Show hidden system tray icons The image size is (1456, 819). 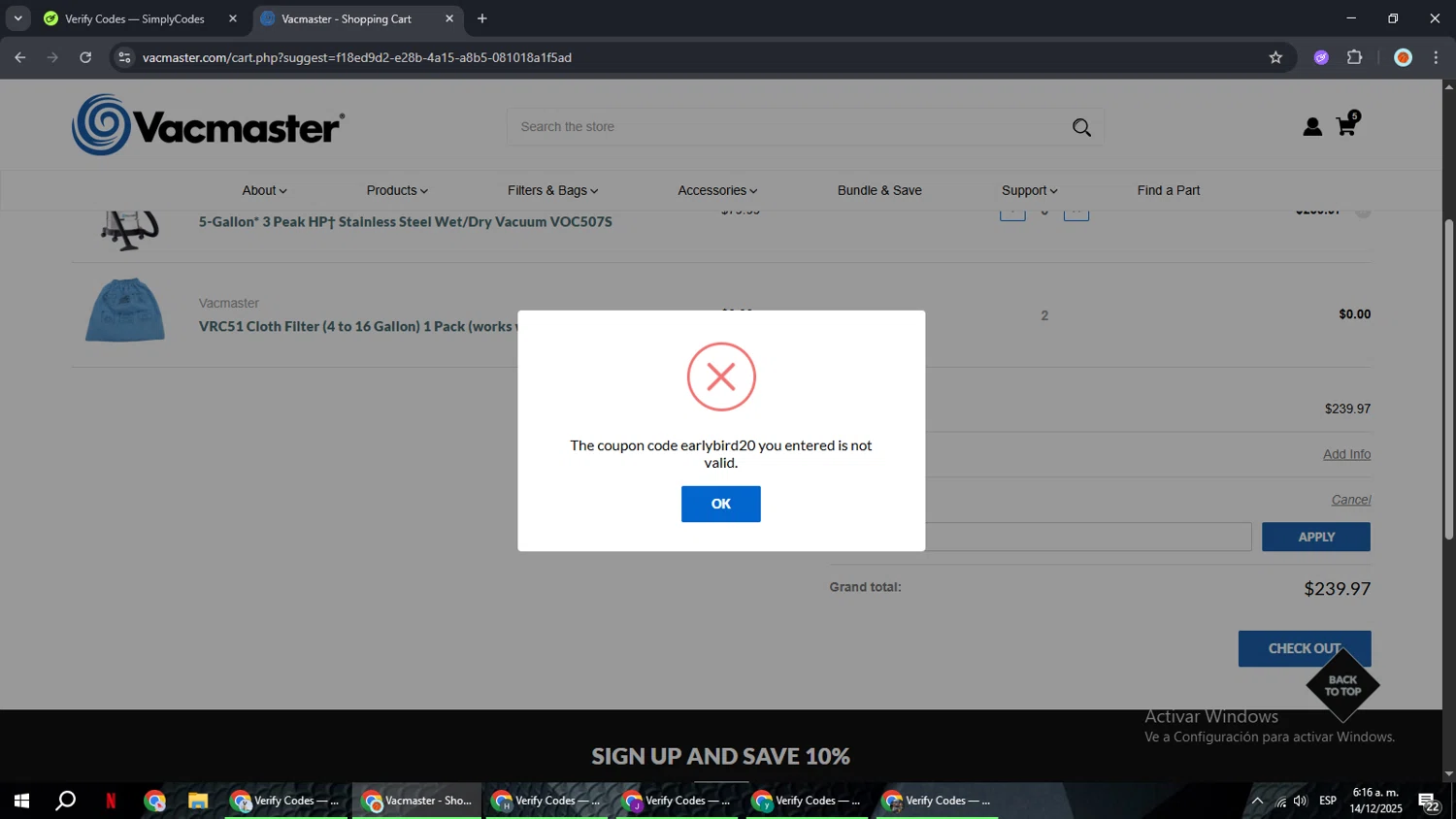[x=1257, y=801]
